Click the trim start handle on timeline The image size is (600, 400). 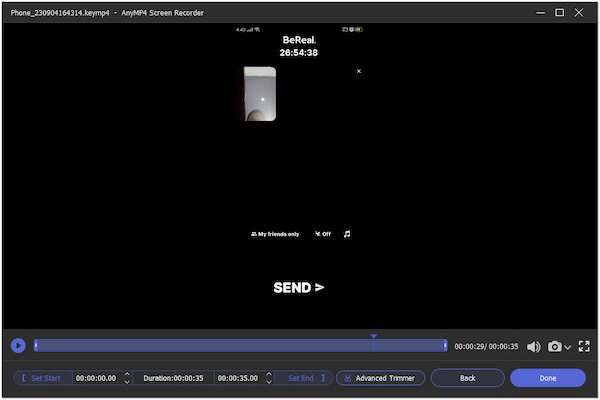pyautogui.click(x=36, y=346)
